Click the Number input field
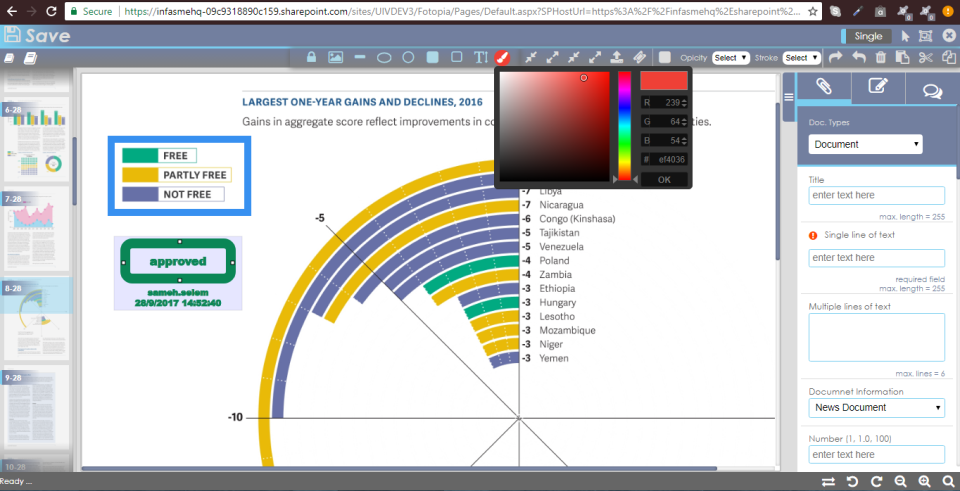Image resolution: width=960 pixels, height=491 pixels. (876, 454)
